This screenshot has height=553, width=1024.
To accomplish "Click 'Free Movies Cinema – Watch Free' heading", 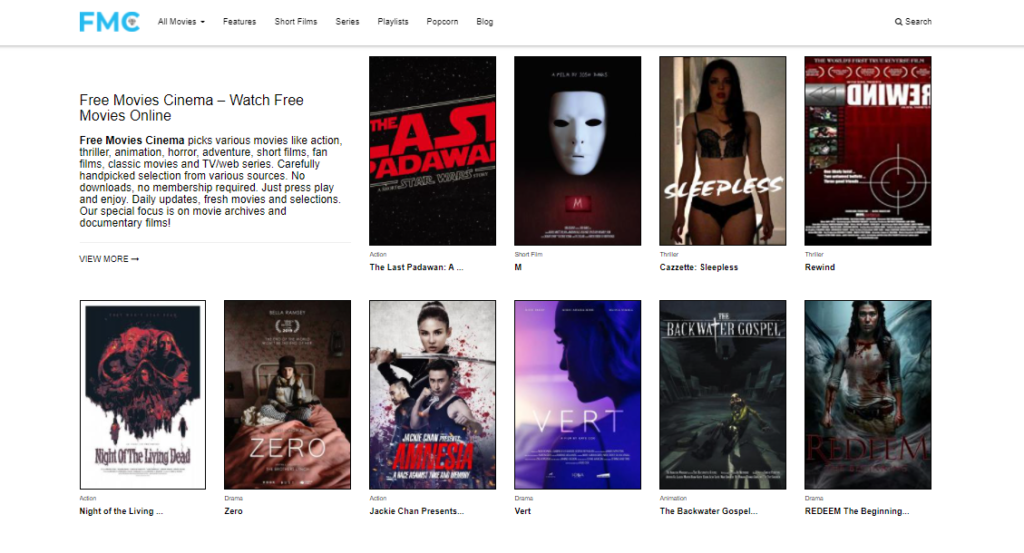I will [x=191, y=108].
